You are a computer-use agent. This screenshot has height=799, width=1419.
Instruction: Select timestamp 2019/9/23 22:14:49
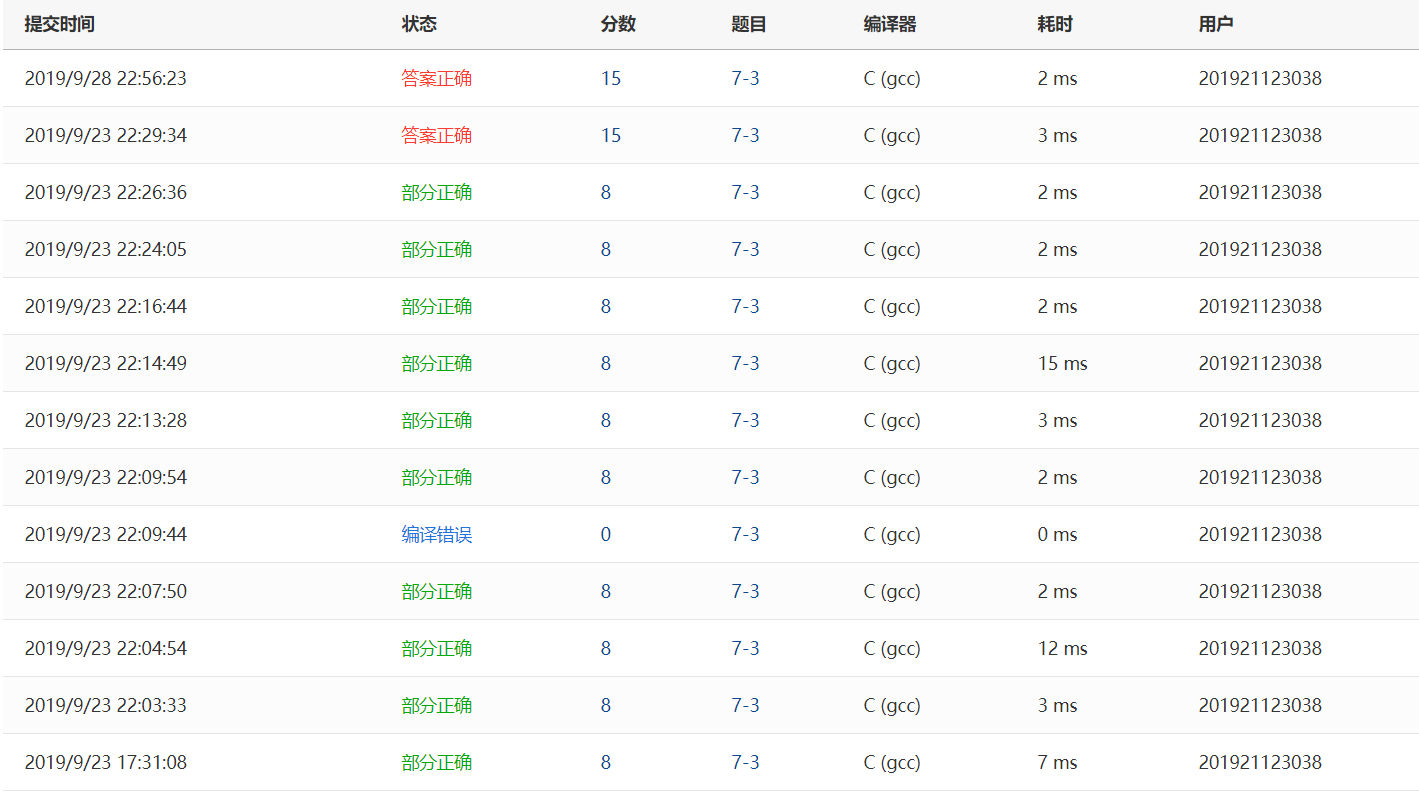[106, 363]
